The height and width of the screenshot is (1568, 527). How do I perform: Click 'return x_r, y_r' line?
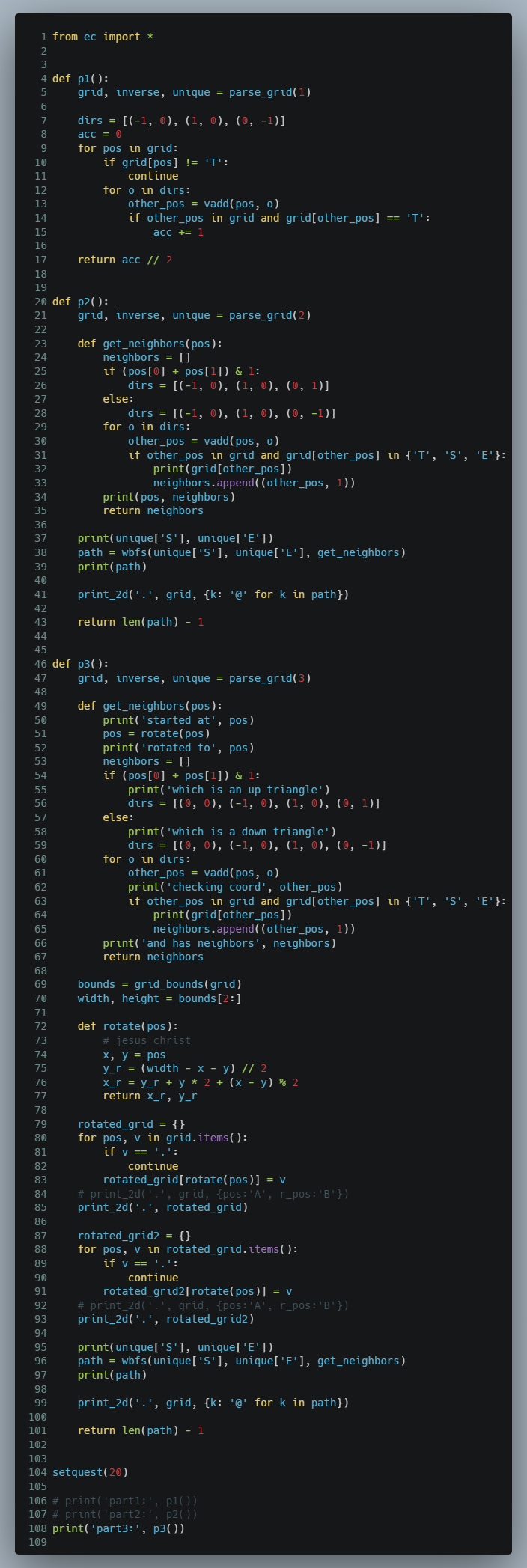(150, 1096)
